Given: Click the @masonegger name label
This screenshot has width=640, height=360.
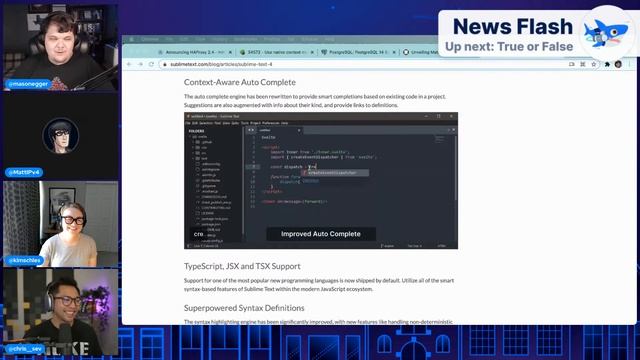Looking at the screenshot, I should (x=28, y=84).
